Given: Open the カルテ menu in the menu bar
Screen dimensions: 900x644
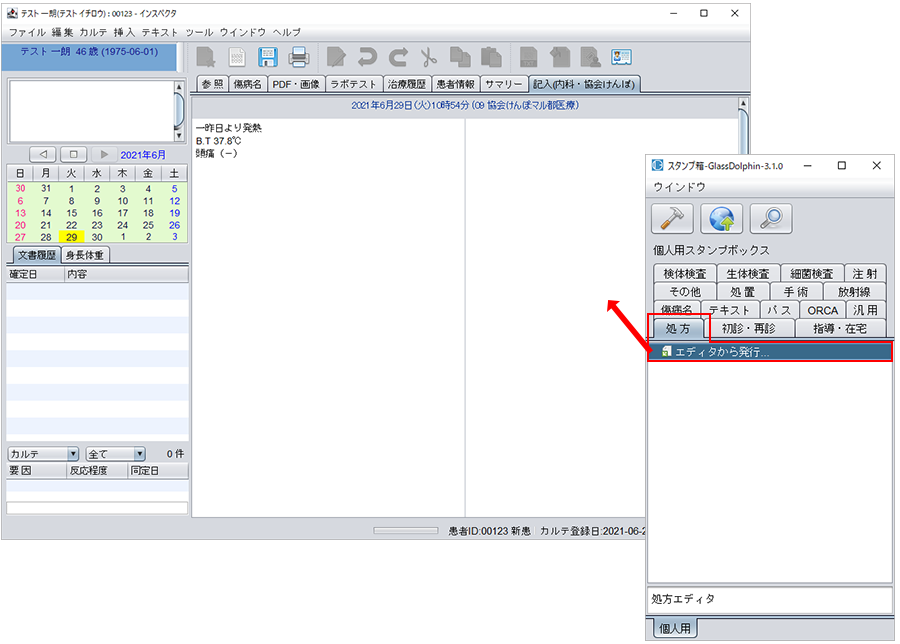Looking at the screenshot, I should 93,32.
